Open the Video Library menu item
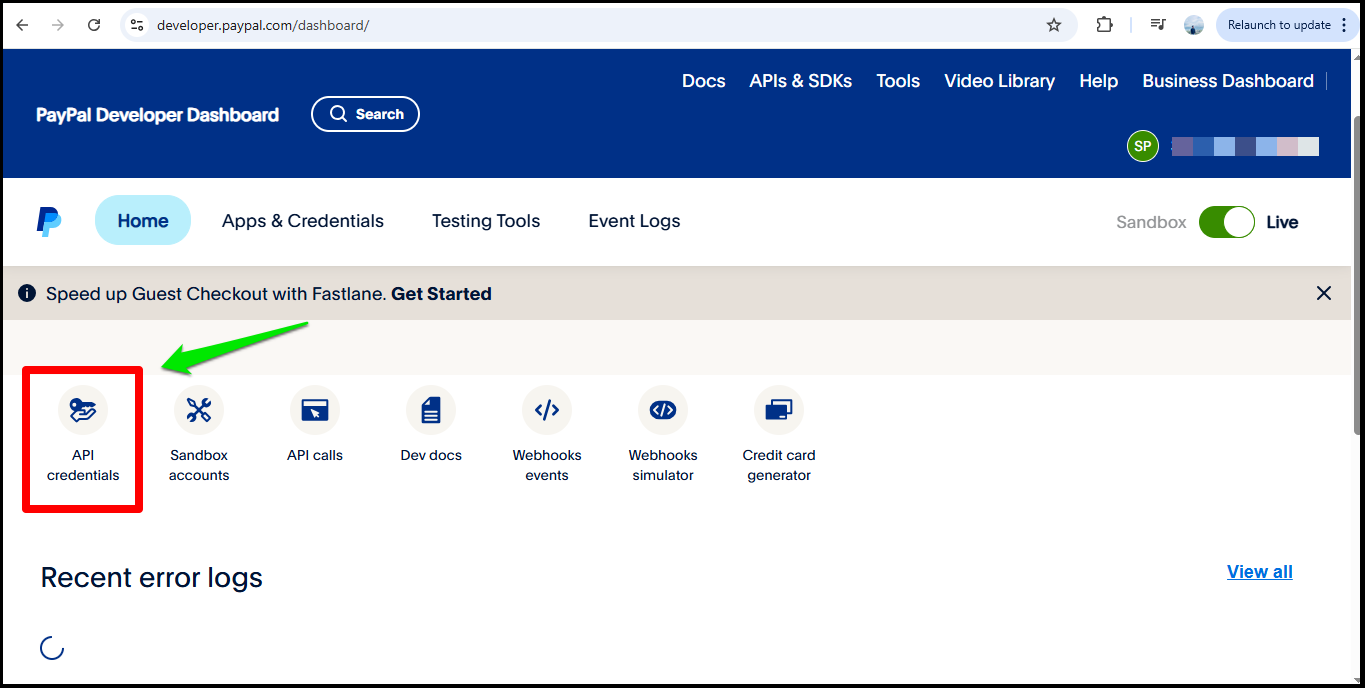The image size is (1365, 688). point(1000,81)
